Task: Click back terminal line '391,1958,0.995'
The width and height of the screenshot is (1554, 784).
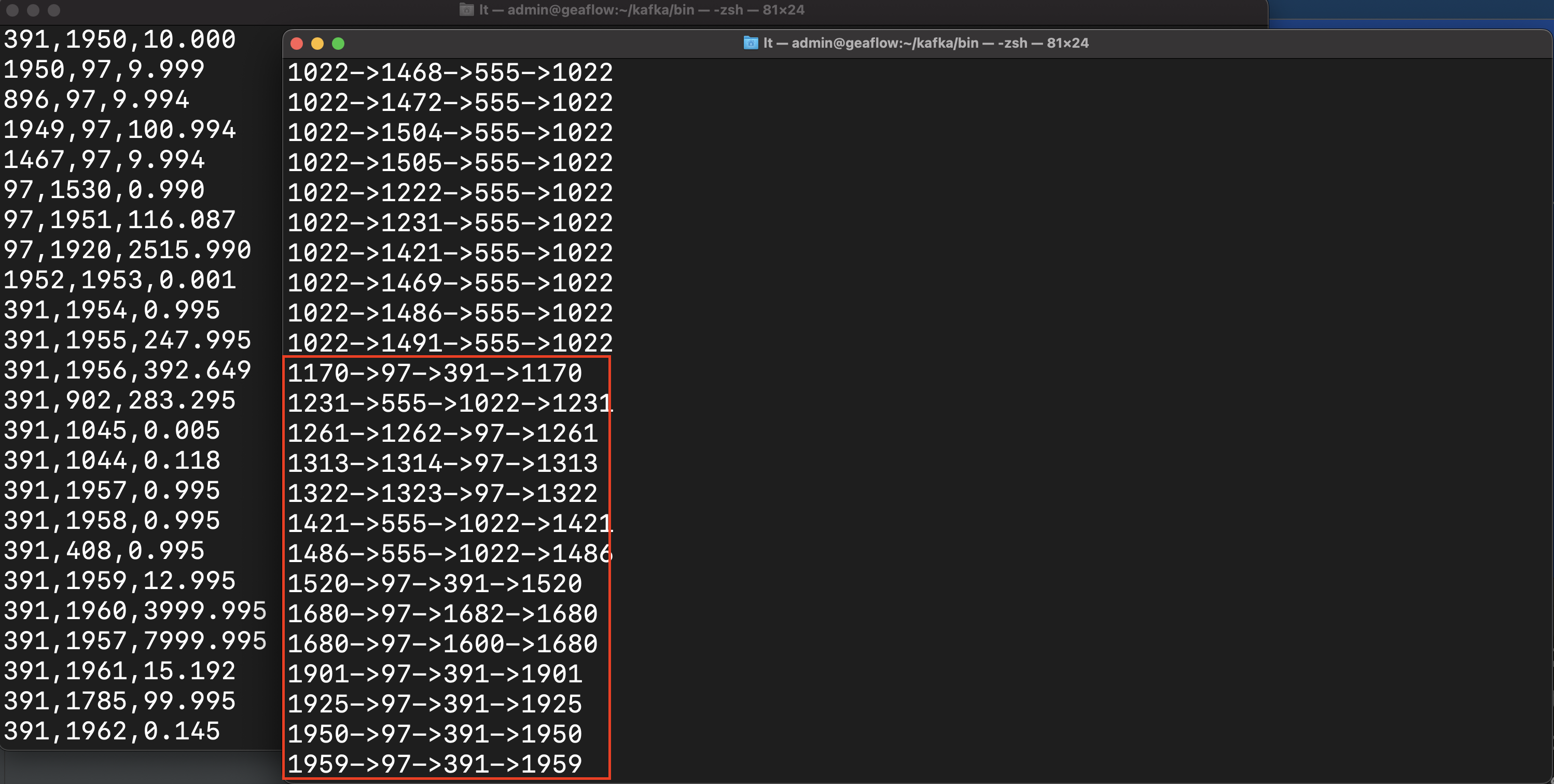Action: click(x=112, y=521)
